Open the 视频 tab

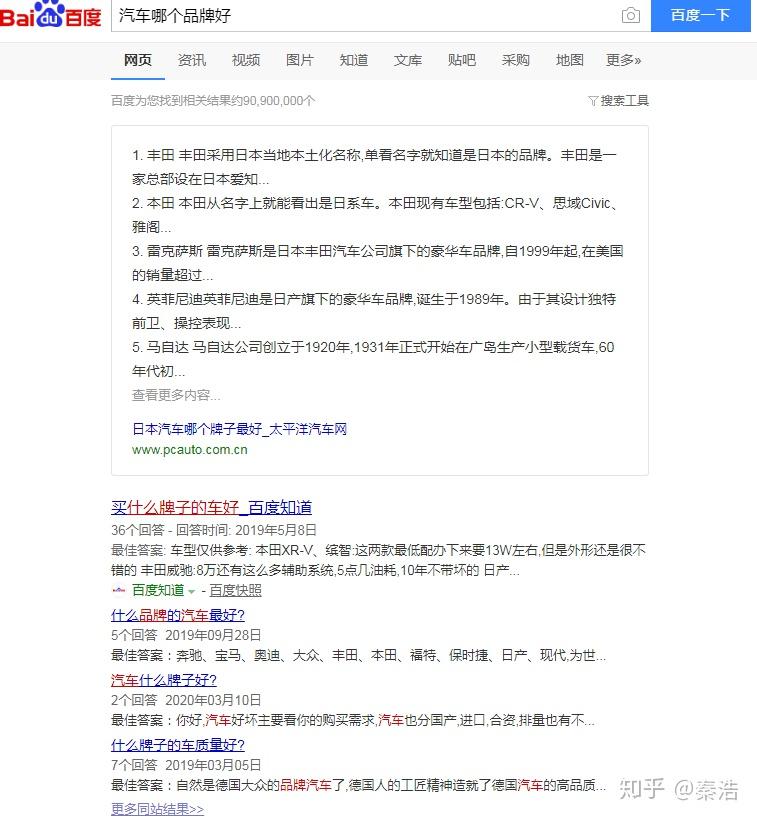click(x=246, y=60)
